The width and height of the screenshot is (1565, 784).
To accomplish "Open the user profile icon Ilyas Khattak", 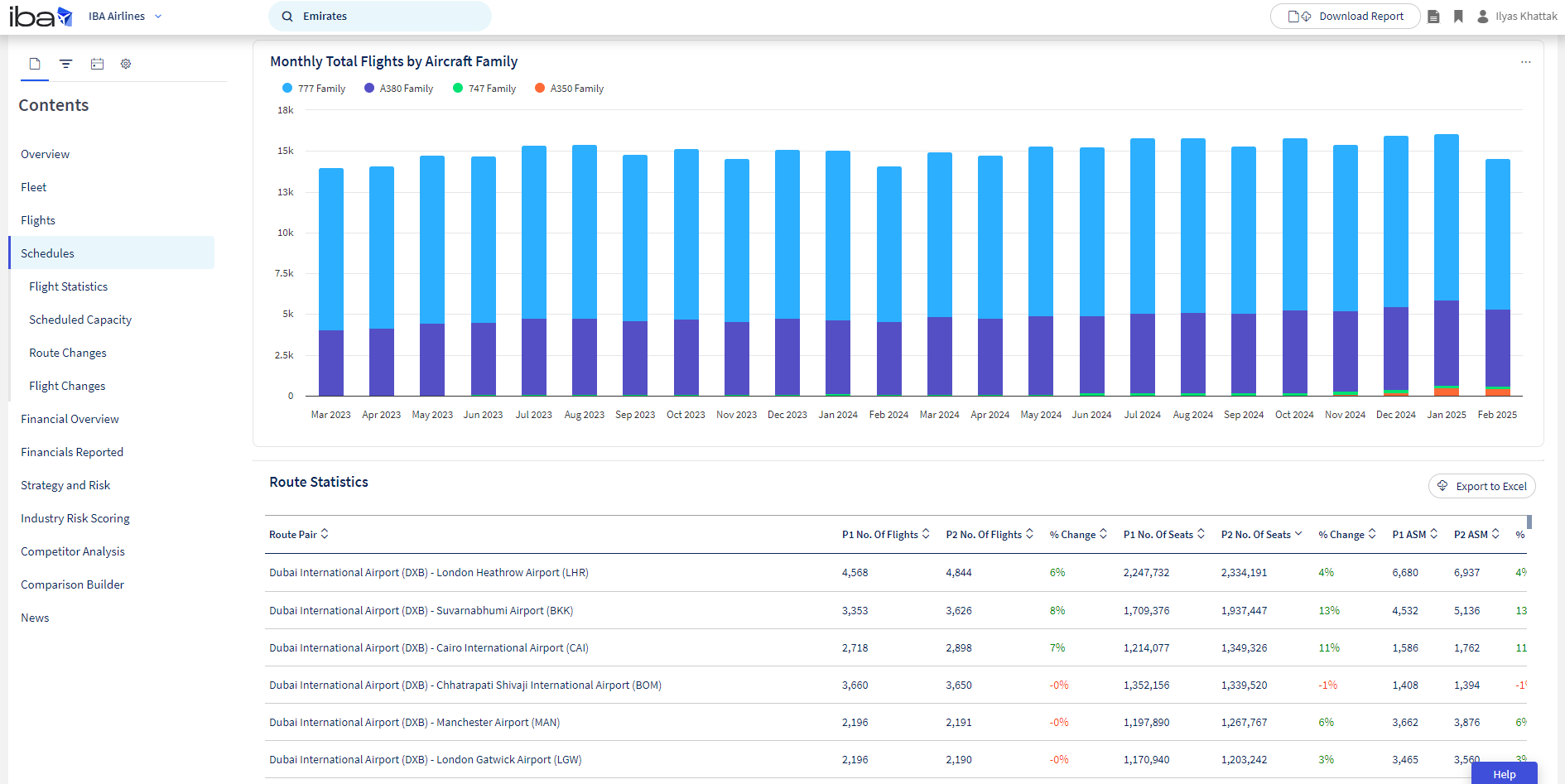I will pyautogui.click(x=1483, y=17).
